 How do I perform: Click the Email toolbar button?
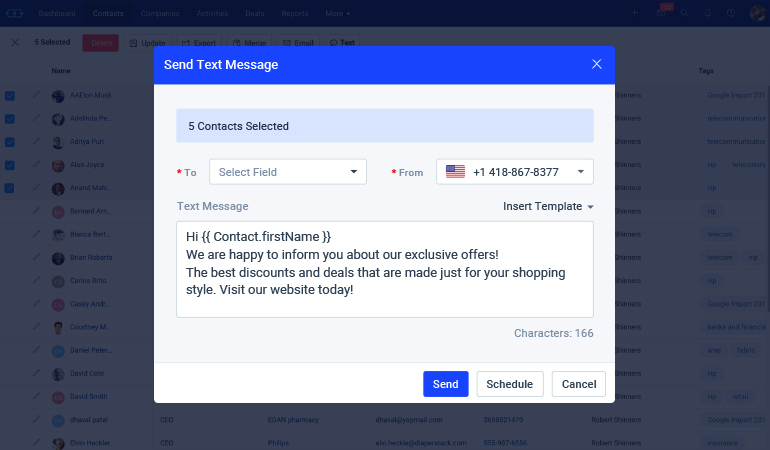click(x=299, y=43)
